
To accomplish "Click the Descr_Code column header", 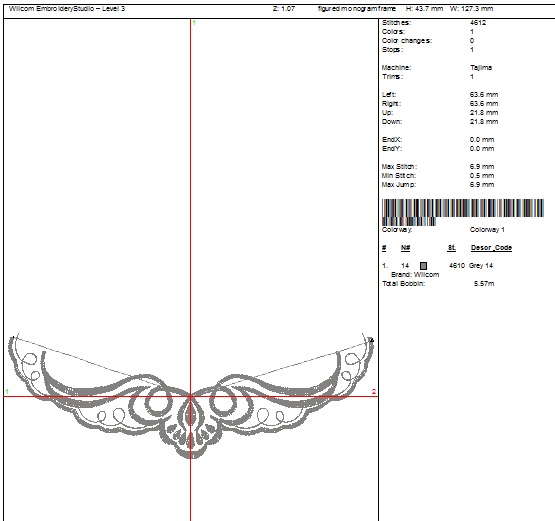I will coord(491,248).
